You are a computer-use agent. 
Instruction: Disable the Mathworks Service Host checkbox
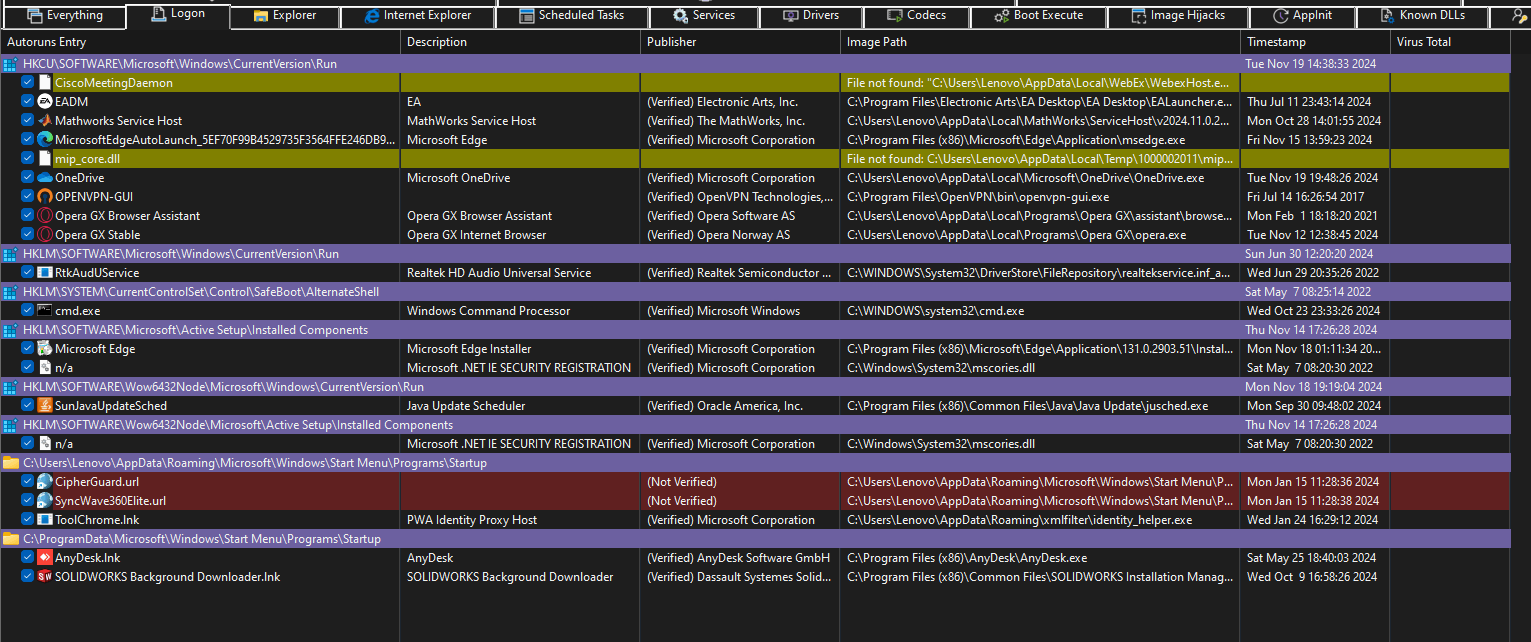[28, 121]
